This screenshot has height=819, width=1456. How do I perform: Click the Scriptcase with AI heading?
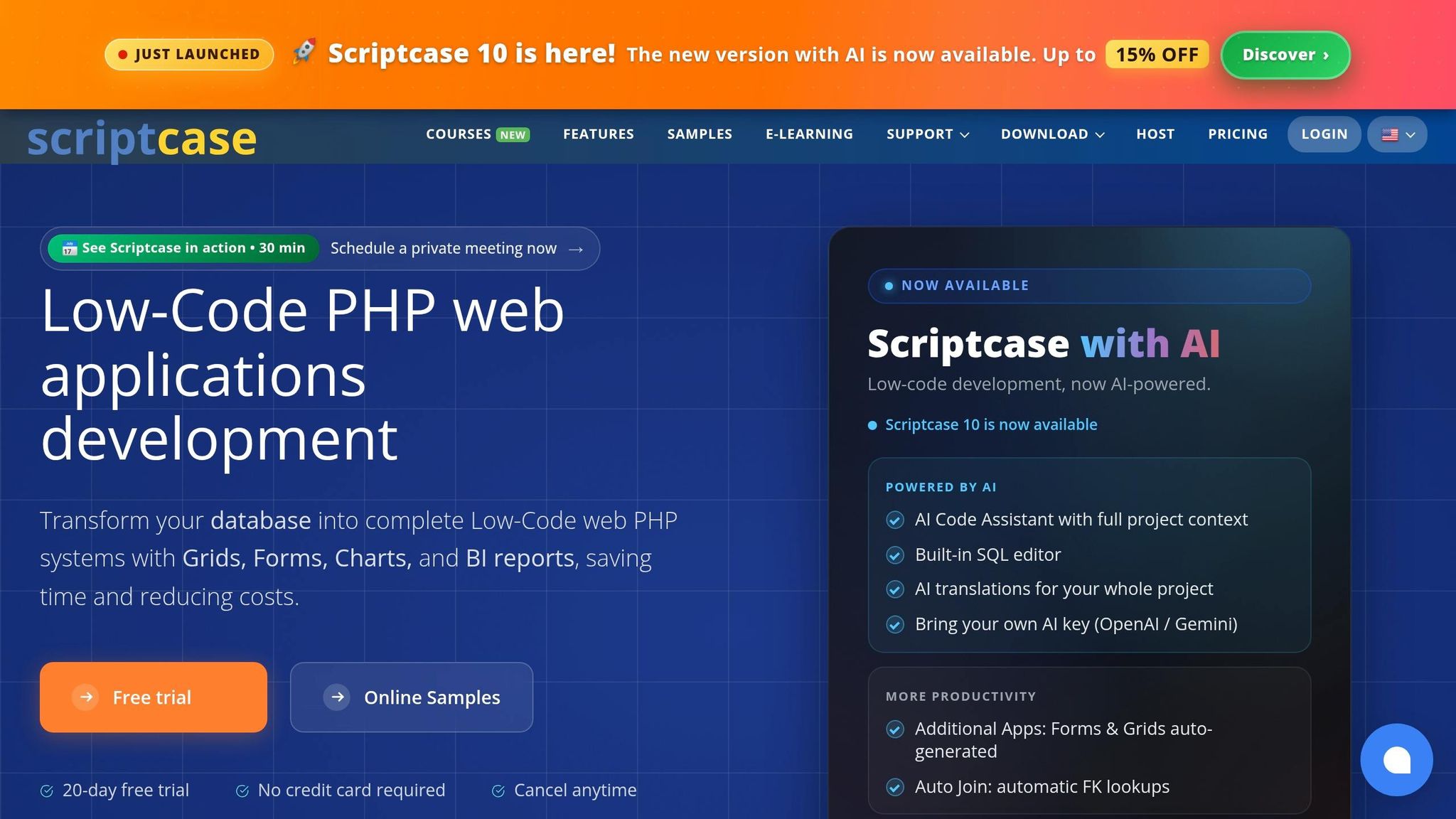[x=1044, y=344]
